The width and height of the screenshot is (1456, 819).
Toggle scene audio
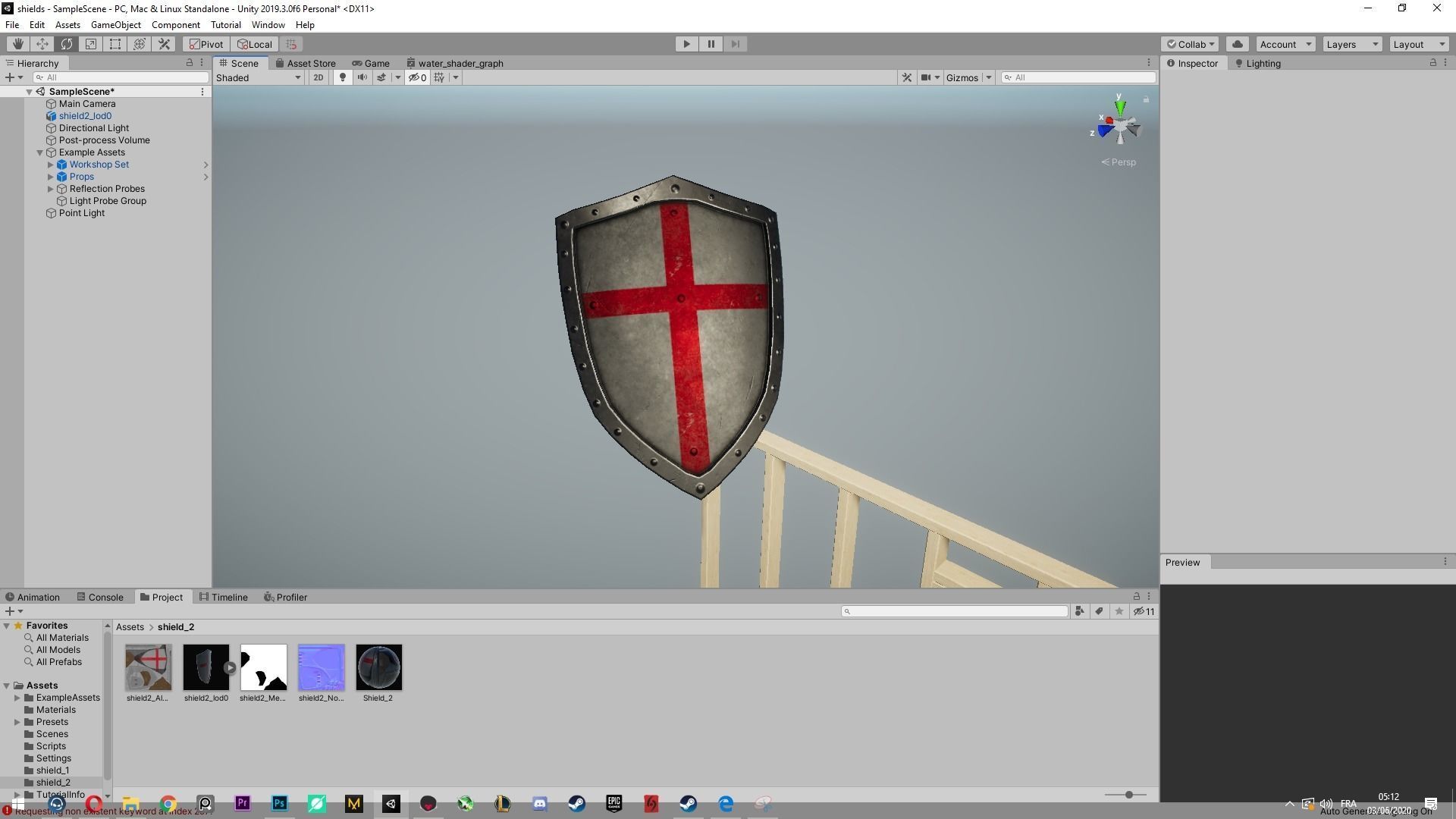[362, 77]
